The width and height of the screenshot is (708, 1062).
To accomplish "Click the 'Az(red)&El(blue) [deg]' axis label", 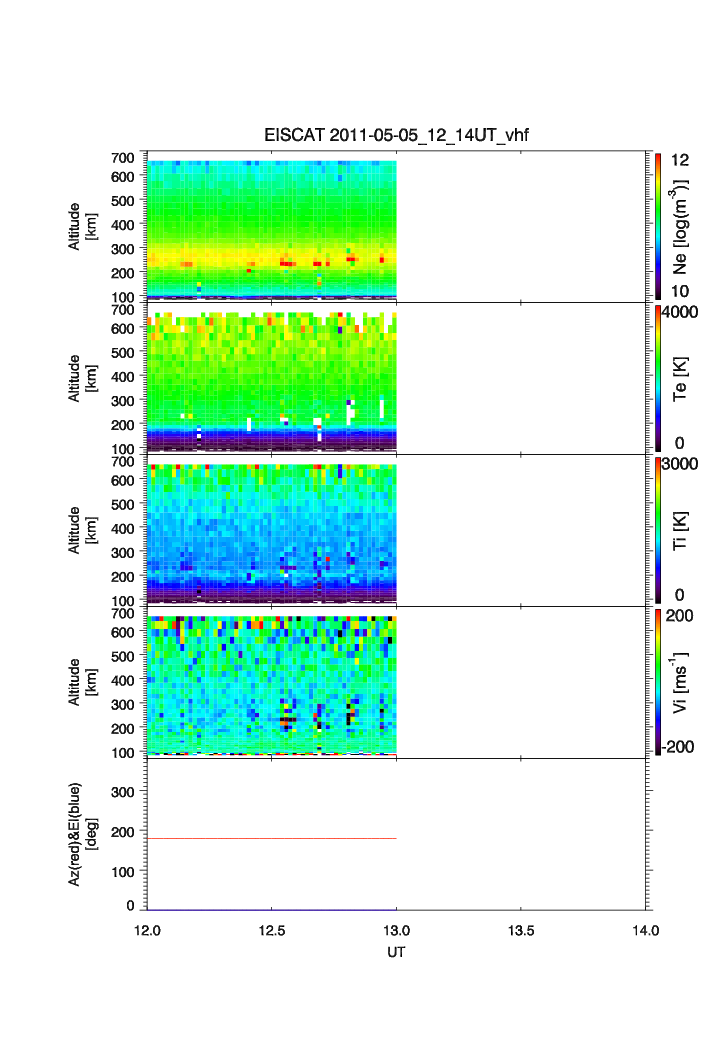I will pos(83,834).
